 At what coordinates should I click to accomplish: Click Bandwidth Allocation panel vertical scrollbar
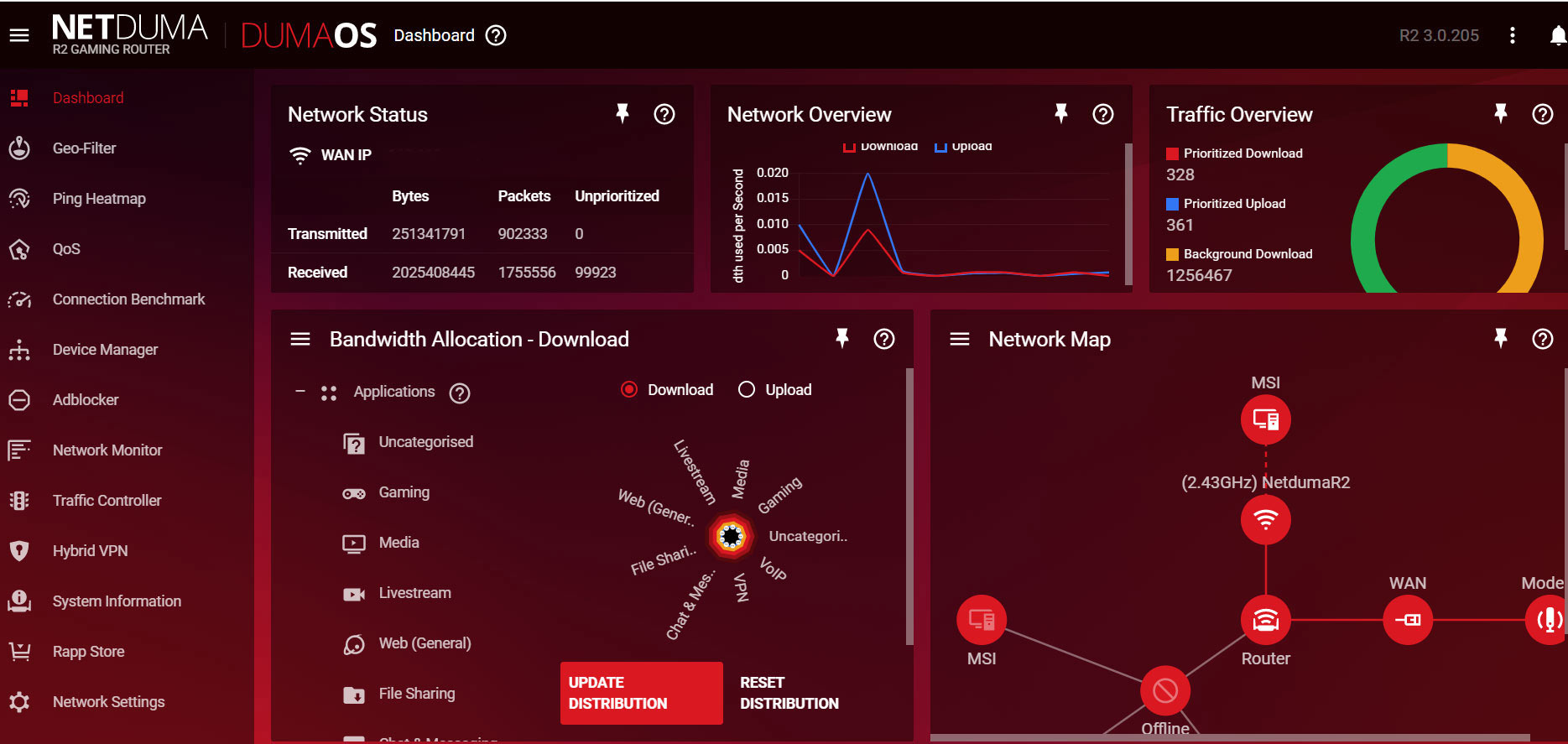coord(909,506)
